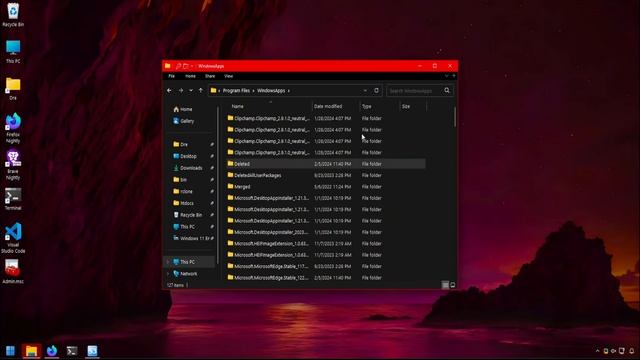640x360 pixels.
Task: Open the Windows Start menu
Action: pyautogui.click(x=11, y=351)
